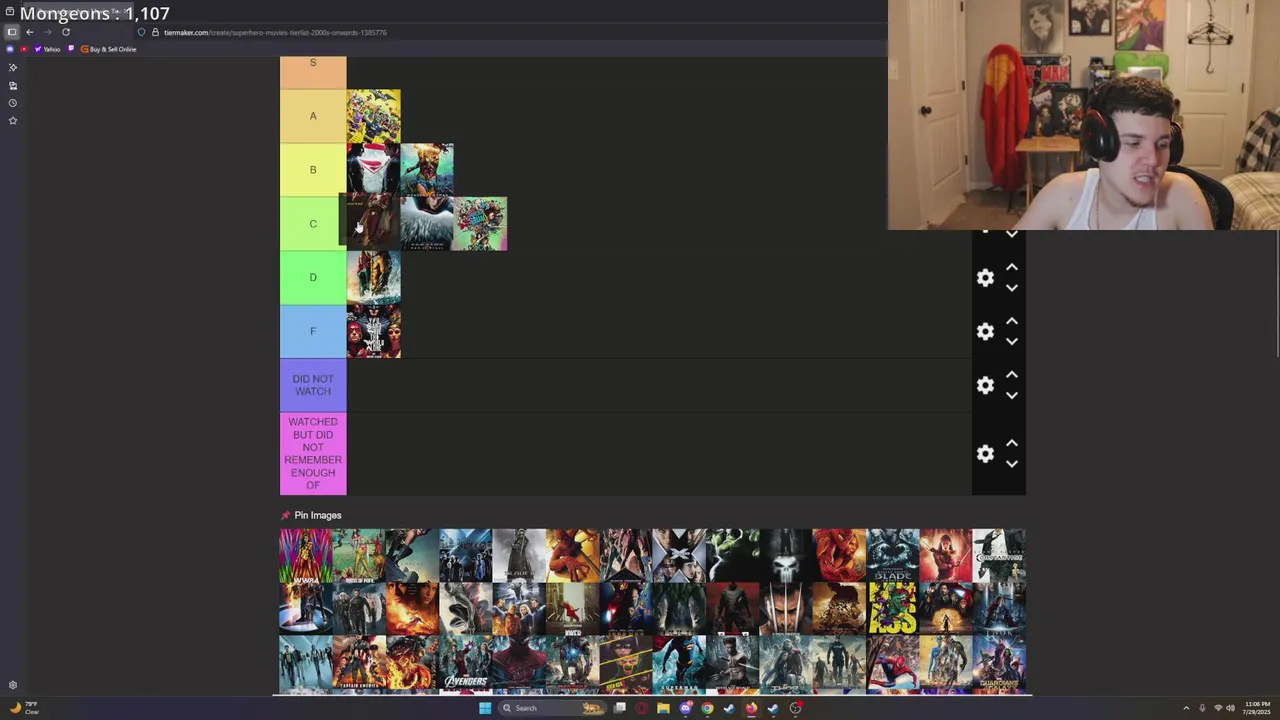This screenshot has height=720, width=1280.
Task: Open the taskbar clock showing 11:06 PM
Action: pyautogui.click(x=1257, y=708)
